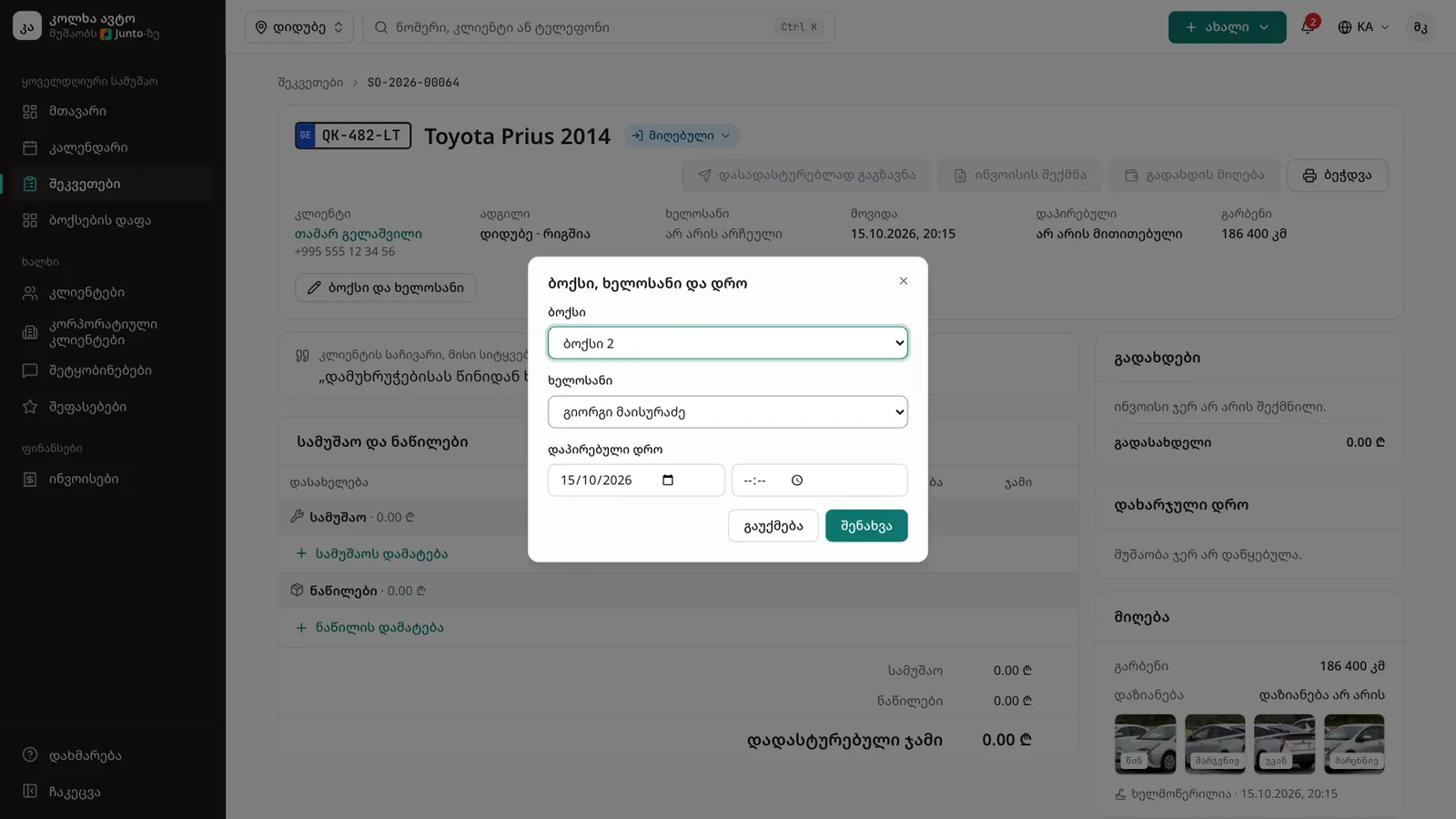Click the შეფასებები star icon
The width and height of the screenshot is (1456, 819).
[30, 407]
